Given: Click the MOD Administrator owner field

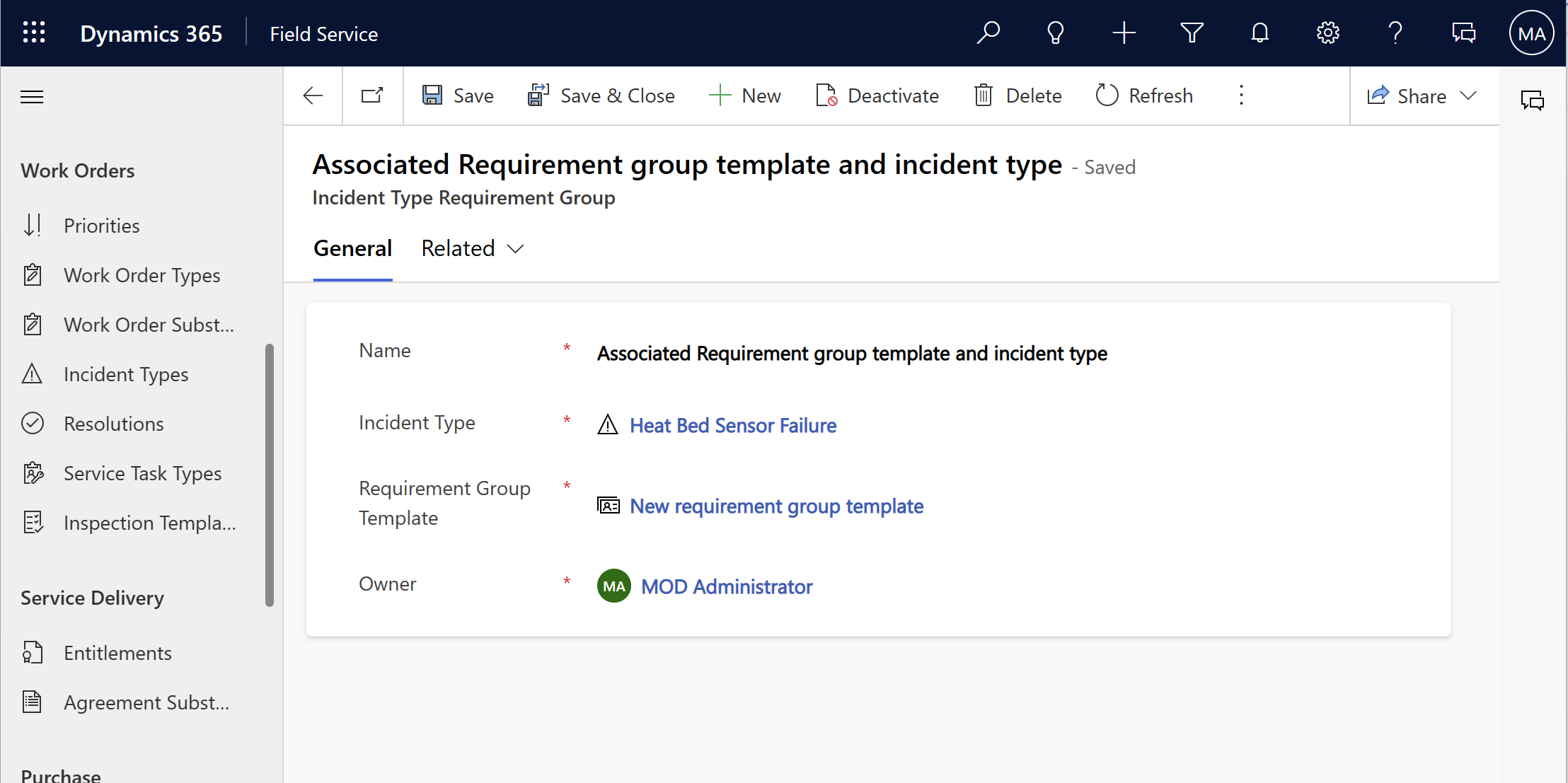Looking at the screenshot, I should (x=726, y=586).
